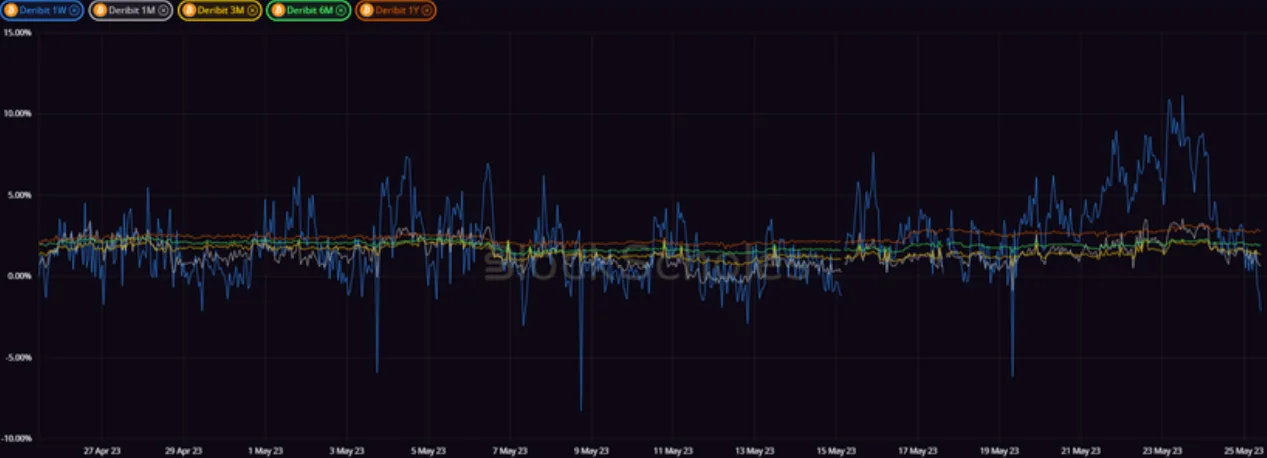Click the 9 May 23 date label
The image size is (1267, 458).
point(591,450)
